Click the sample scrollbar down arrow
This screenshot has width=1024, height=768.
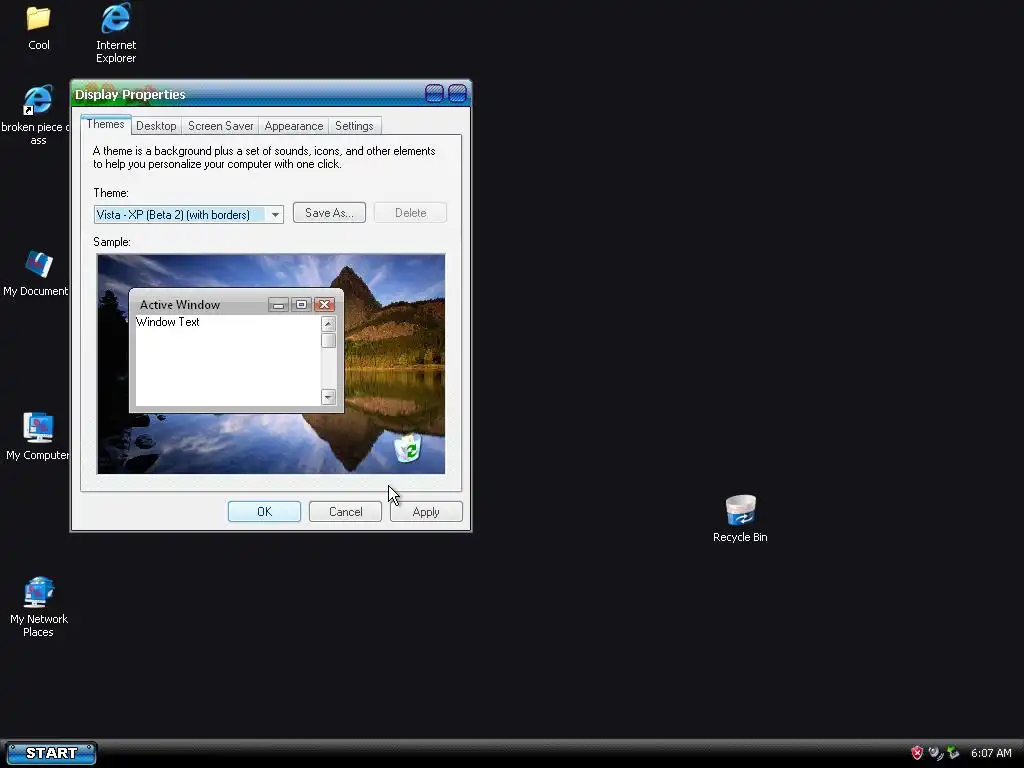[328, 397]
